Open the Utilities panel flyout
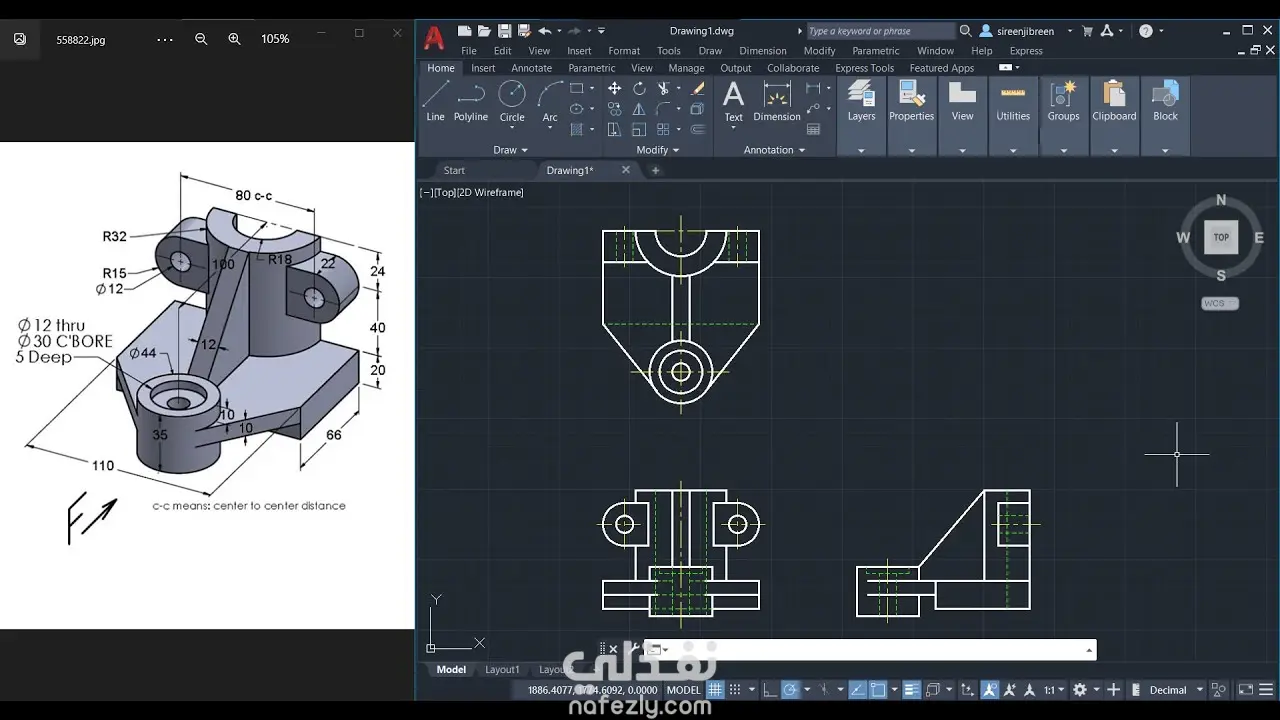 (1013, 150)
